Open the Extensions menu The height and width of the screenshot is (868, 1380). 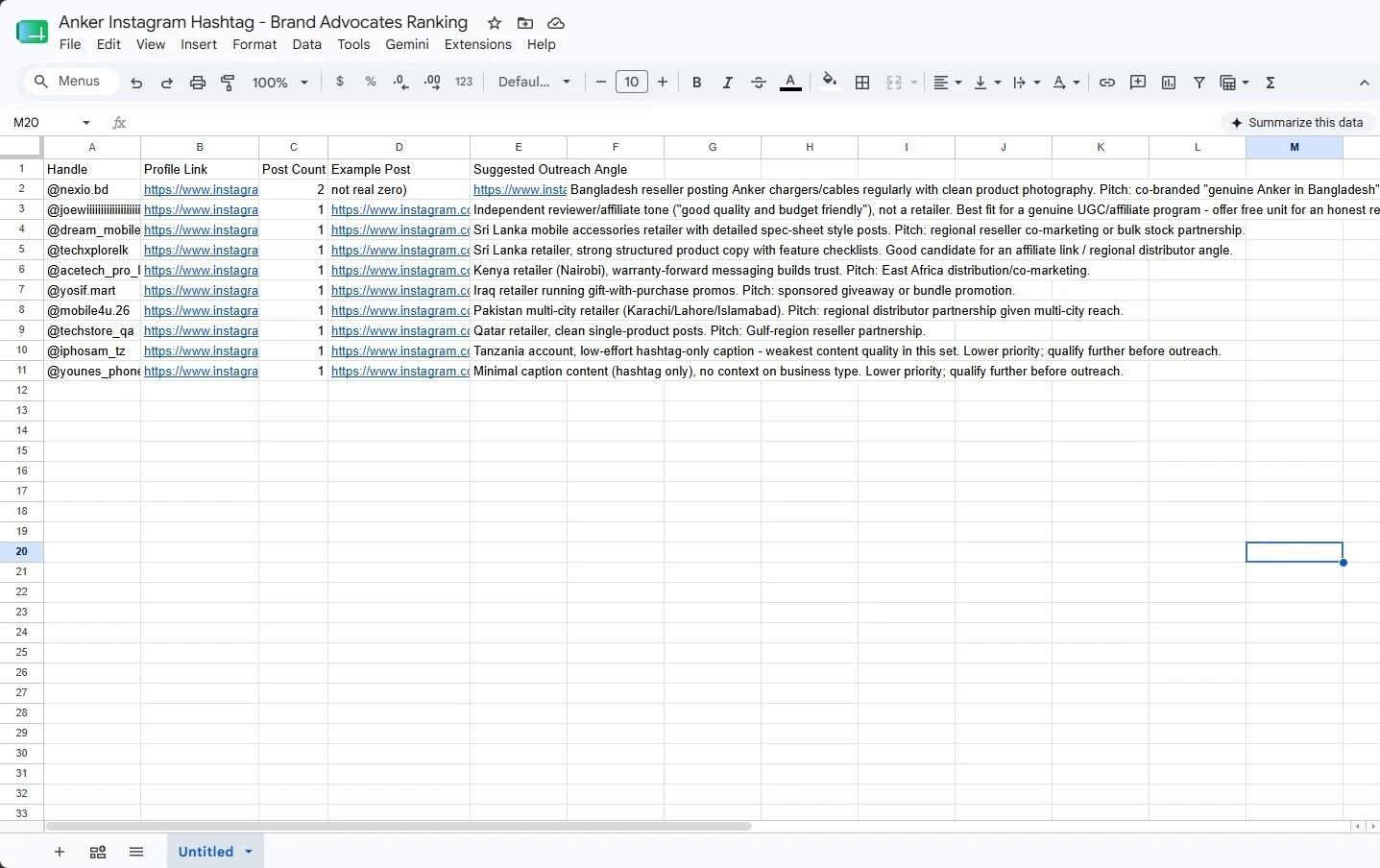(x=478, y=44)
